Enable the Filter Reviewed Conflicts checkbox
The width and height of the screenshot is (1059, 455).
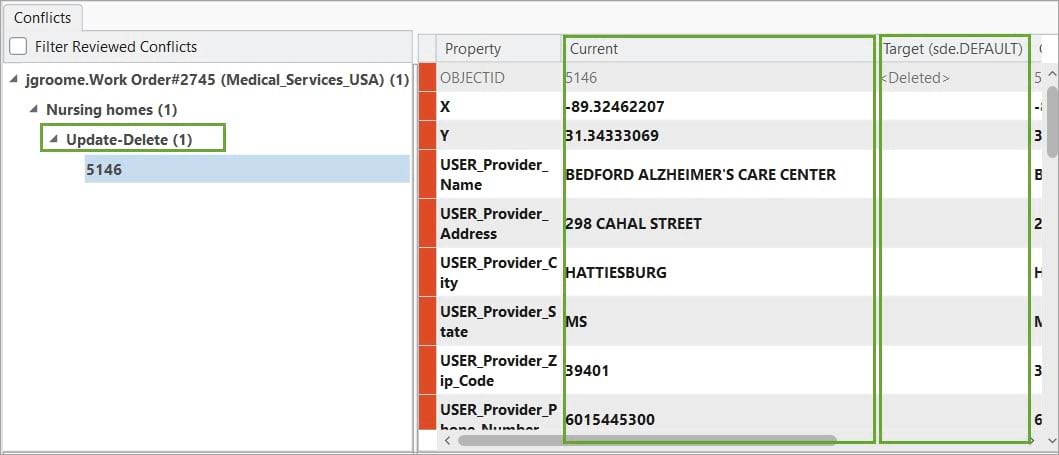click(18, 46)
